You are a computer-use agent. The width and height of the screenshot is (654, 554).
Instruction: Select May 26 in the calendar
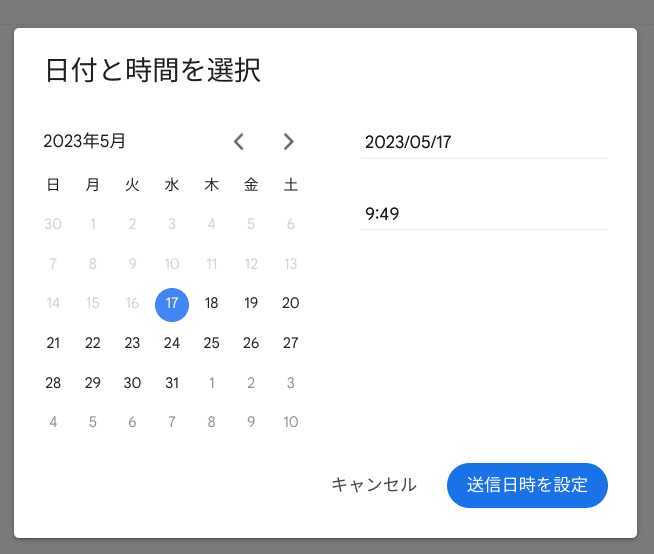point(251,343)
